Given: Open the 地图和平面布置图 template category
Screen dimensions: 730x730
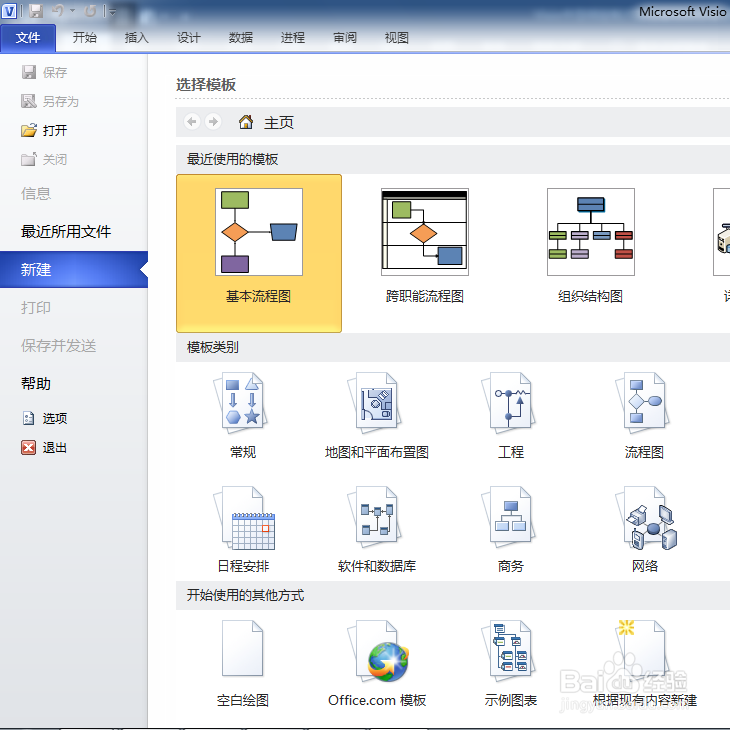Looking at the screenshot, I should (x=377, y=415).
